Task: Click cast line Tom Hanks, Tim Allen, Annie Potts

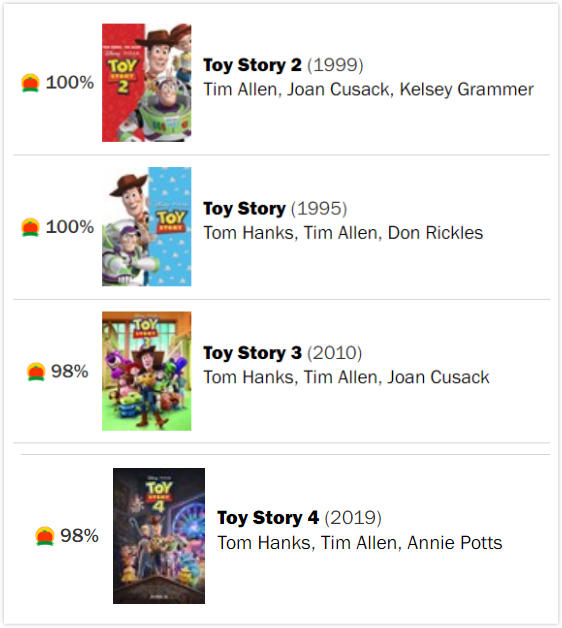Action: point(360,543)
